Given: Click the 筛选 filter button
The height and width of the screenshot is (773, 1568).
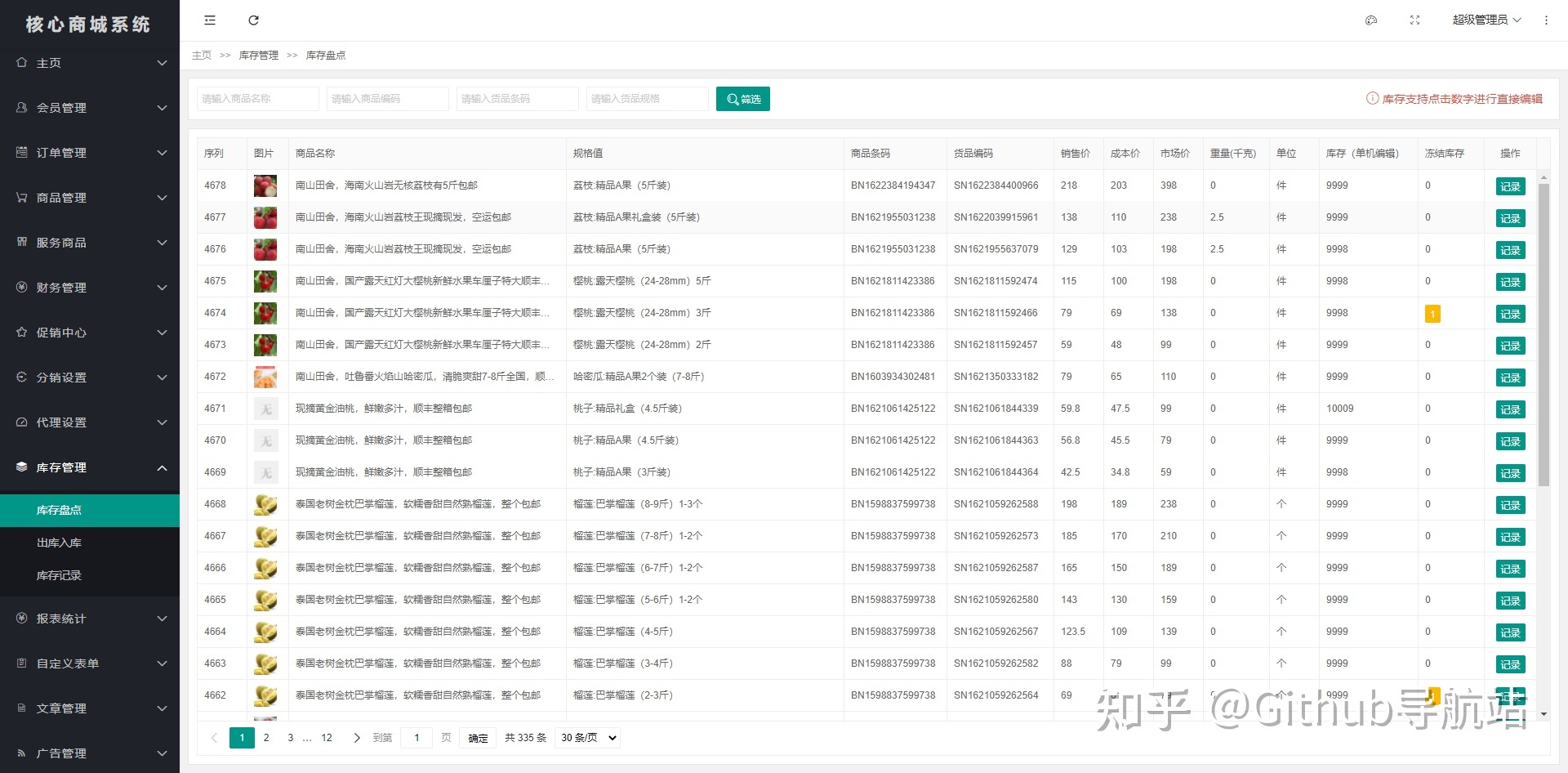Looking at the screenshot, I should coord(742,99).
